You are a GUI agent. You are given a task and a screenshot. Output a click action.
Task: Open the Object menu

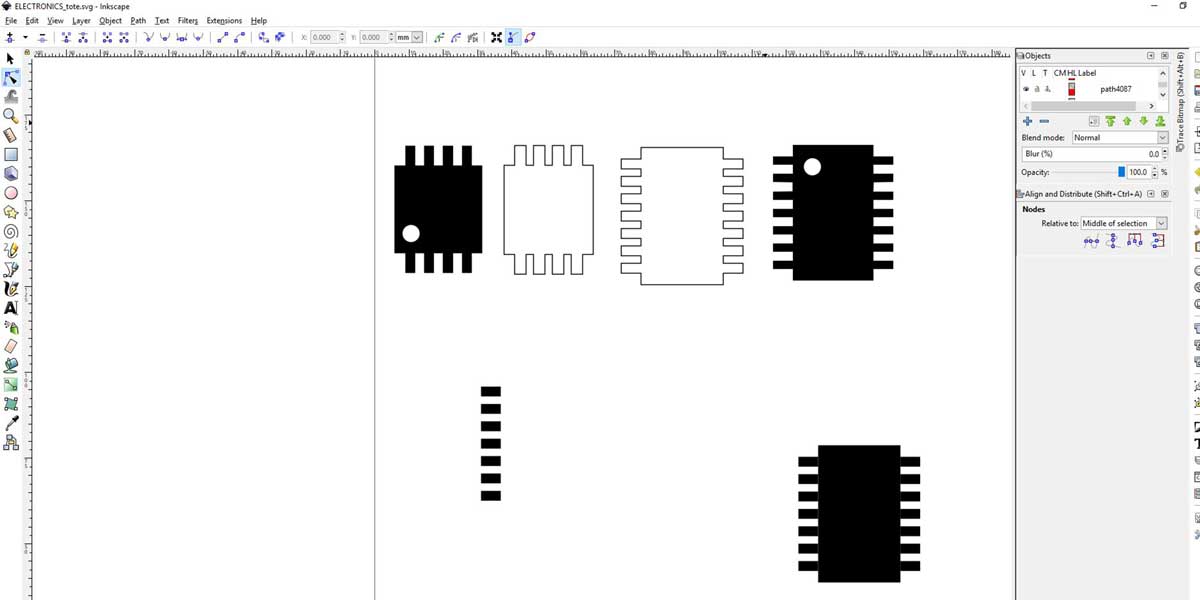point(110,20)
